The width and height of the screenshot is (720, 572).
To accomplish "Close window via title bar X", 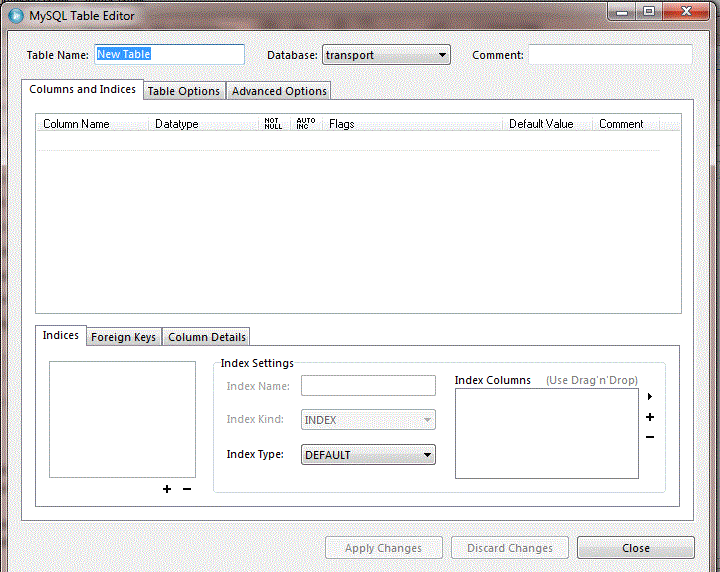I will pyautogui.click(x=686, y=12).
